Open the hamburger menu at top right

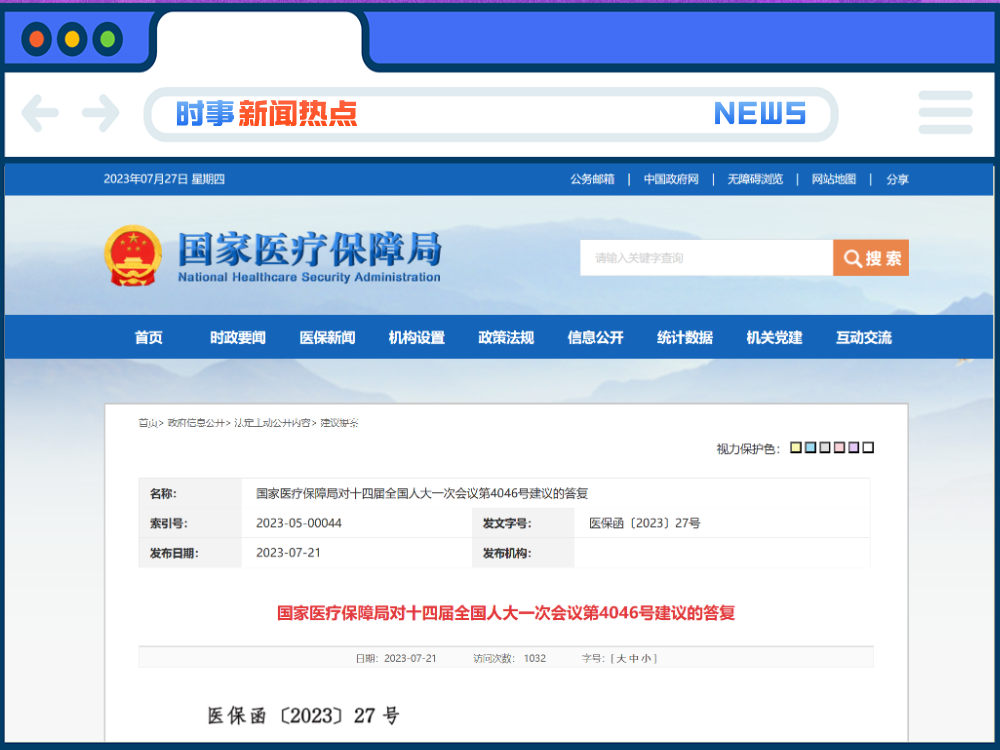coord(945,113)
